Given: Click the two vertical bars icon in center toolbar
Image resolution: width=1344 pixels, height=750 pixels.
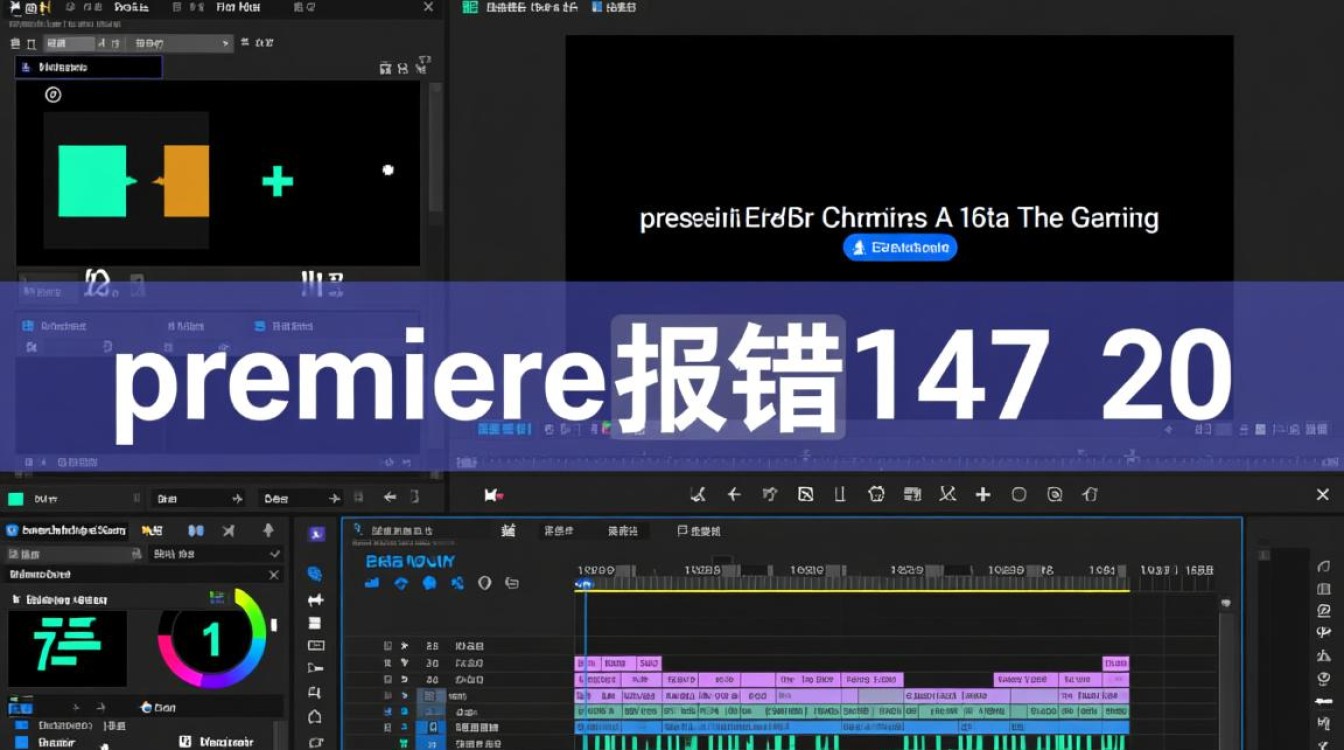Looking at the screenshot, I should tap(840, 494).
